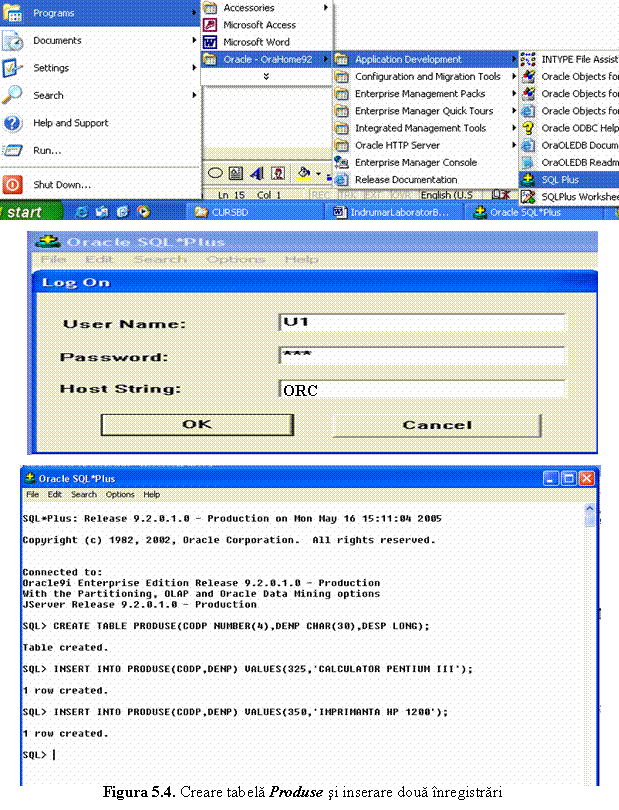Click the Documents icon in Start menu

pyautogui.click(x=12, y=40)
